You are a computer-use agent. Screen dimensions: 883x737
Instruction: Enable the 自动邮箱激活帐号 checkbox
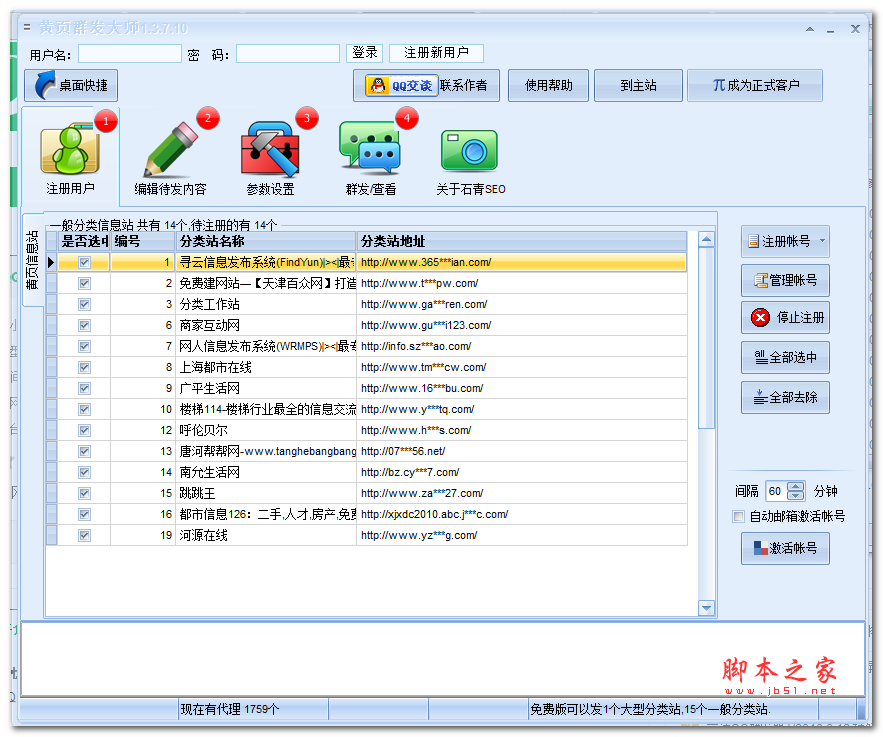(739, 517)
